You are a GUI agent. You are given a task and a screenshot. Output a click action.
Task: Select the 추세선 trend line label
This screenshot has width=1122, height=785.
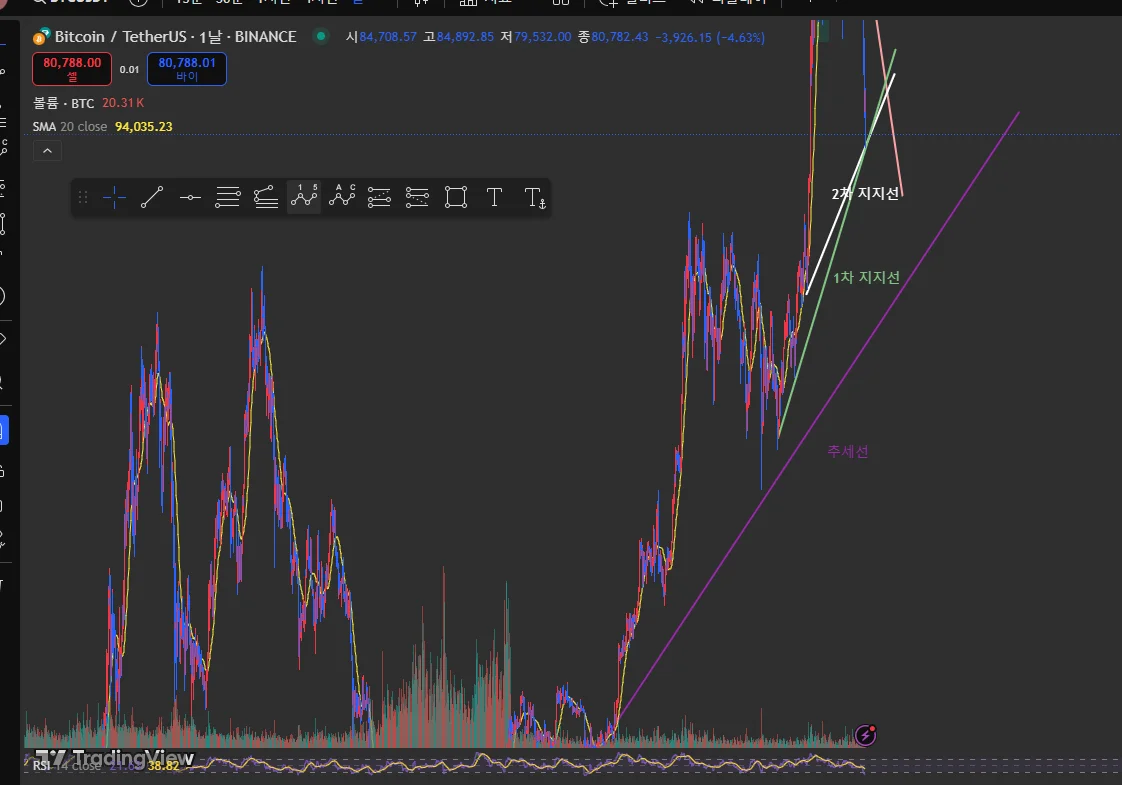(848, 452)
